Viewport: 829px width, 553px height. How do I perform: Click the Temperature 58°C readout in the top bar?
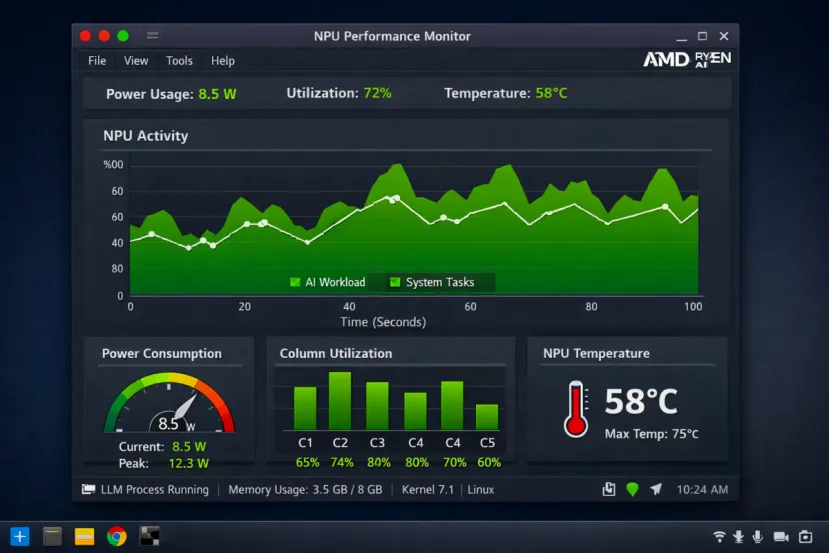(505, 93)
